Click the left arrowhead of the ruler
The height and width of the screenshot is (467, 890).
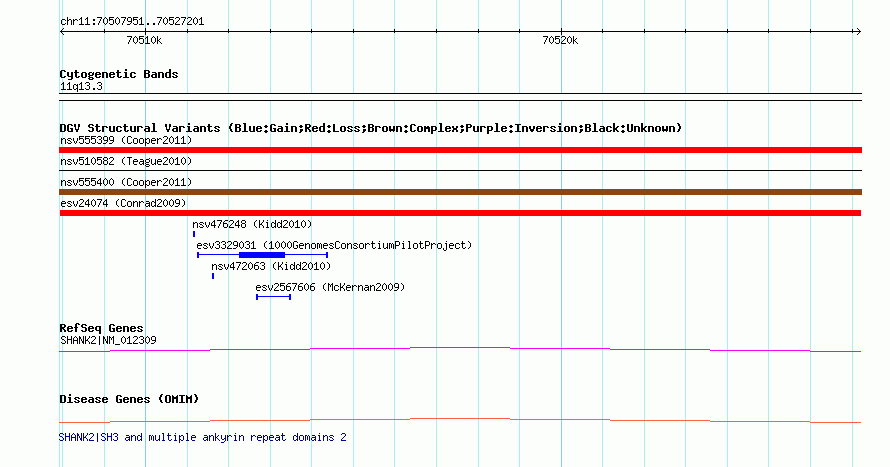pyautogui.click(x=62, y=32)
